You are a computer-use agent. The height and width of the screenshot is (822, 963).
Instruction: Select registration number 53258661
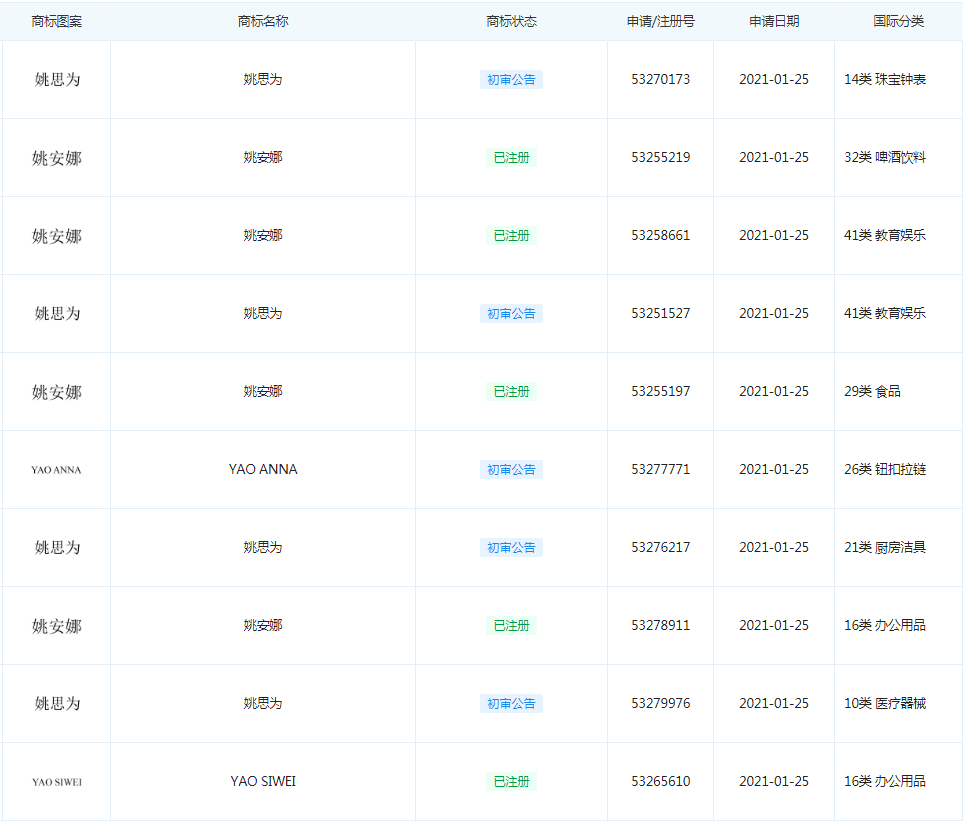[660, 235]
